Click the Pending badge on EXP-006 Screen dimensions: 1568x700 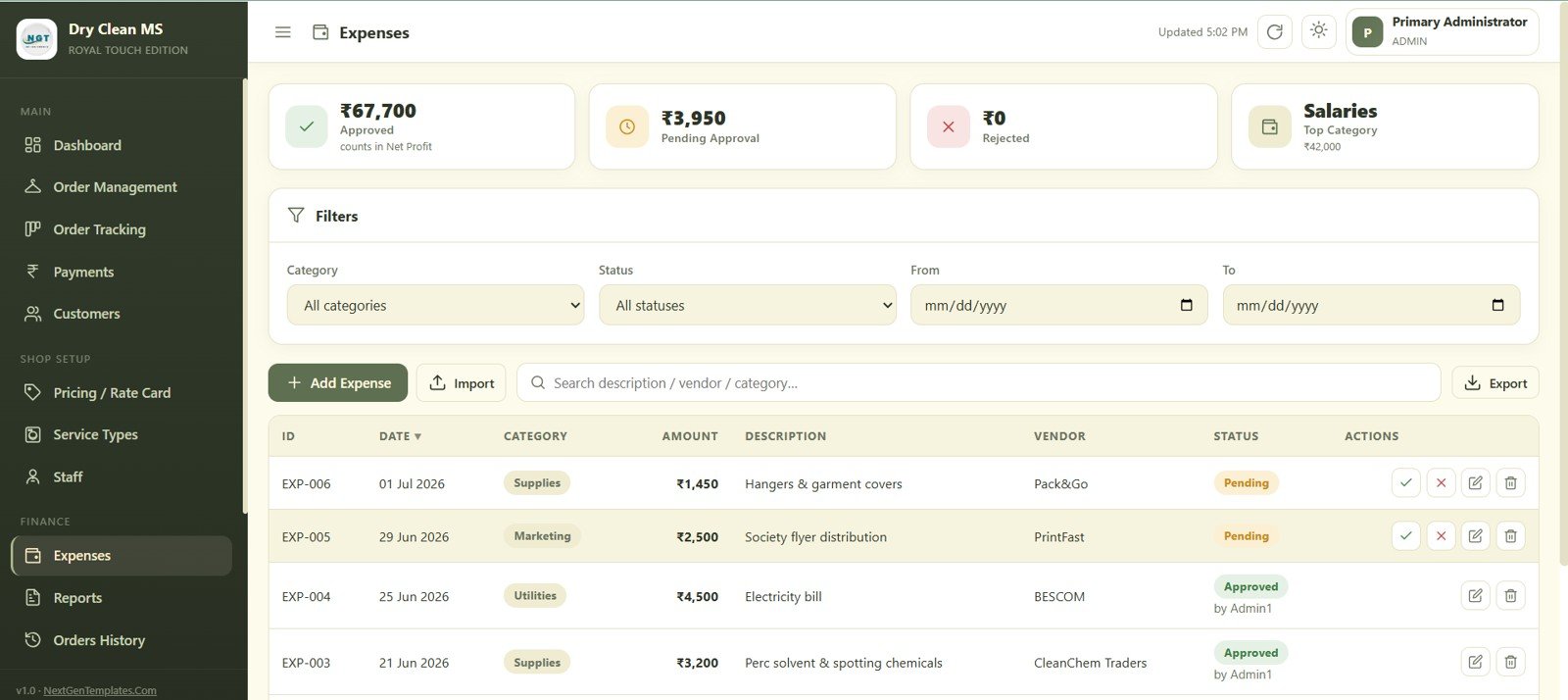[1246, 483]
